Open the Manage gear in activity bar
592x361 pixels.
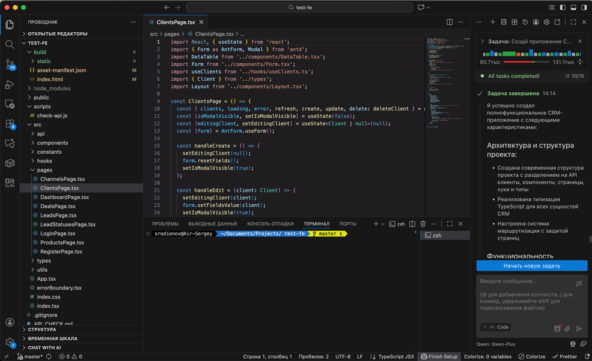coord(10,342)
